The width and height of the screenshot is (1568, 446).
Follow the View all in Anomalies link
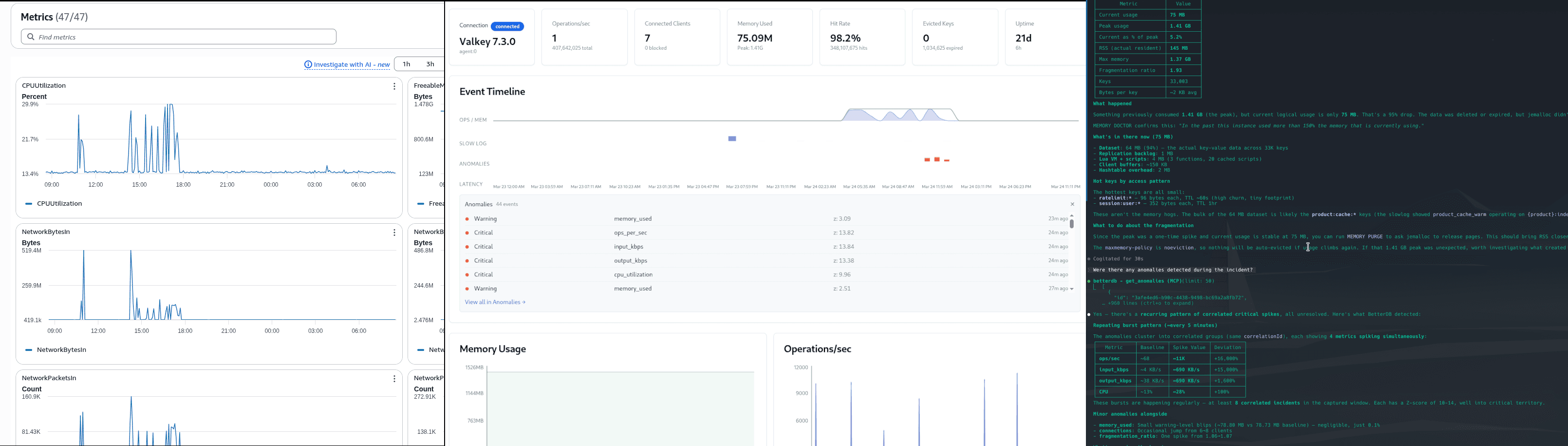pos(494,302)
